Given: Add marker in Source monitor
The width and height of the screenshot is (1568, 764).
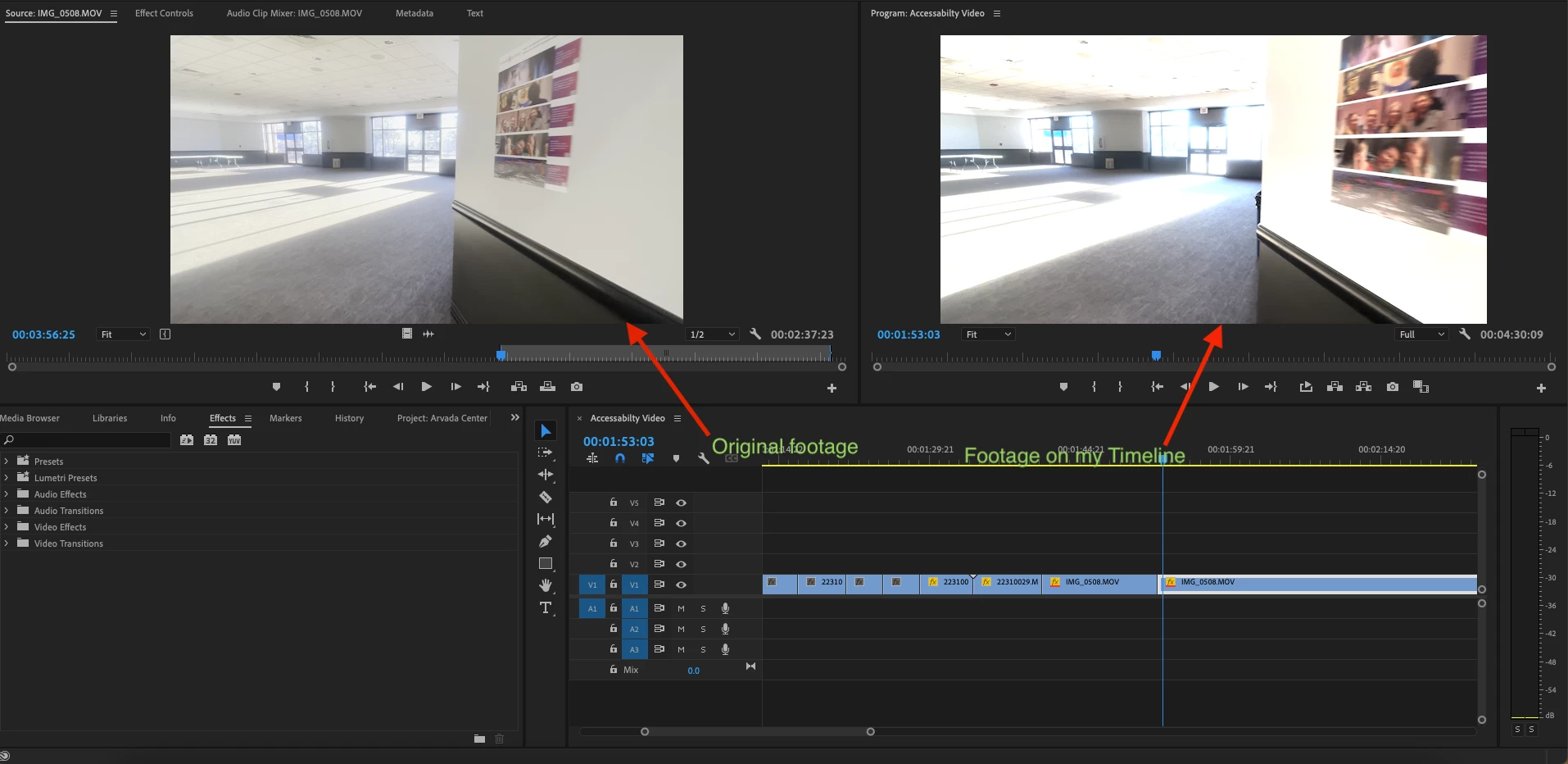Looking at the screenshot, I should 276,387.
